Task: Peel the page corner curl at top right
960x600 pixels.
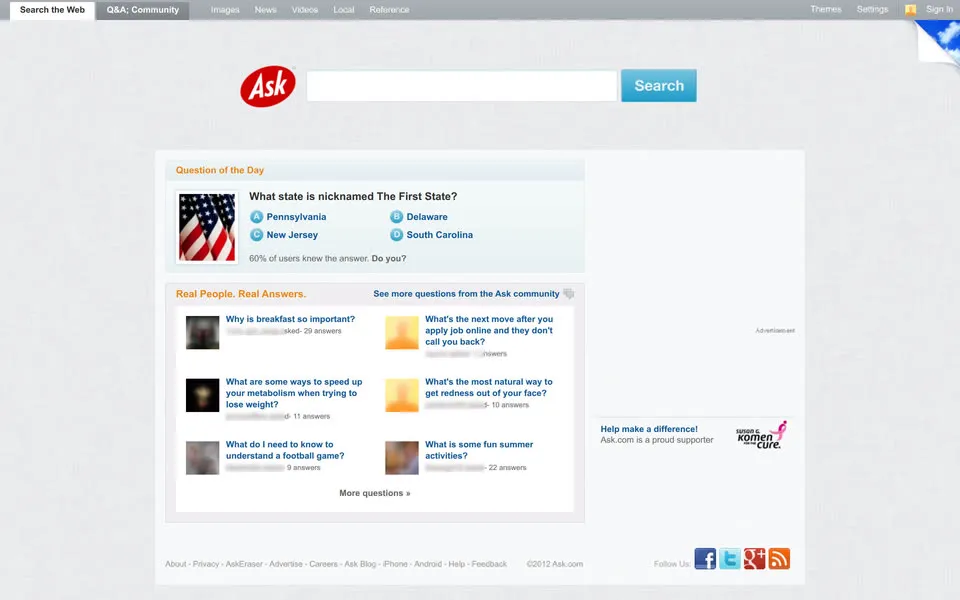Action: pyautogui.click(x=939, y=42)
